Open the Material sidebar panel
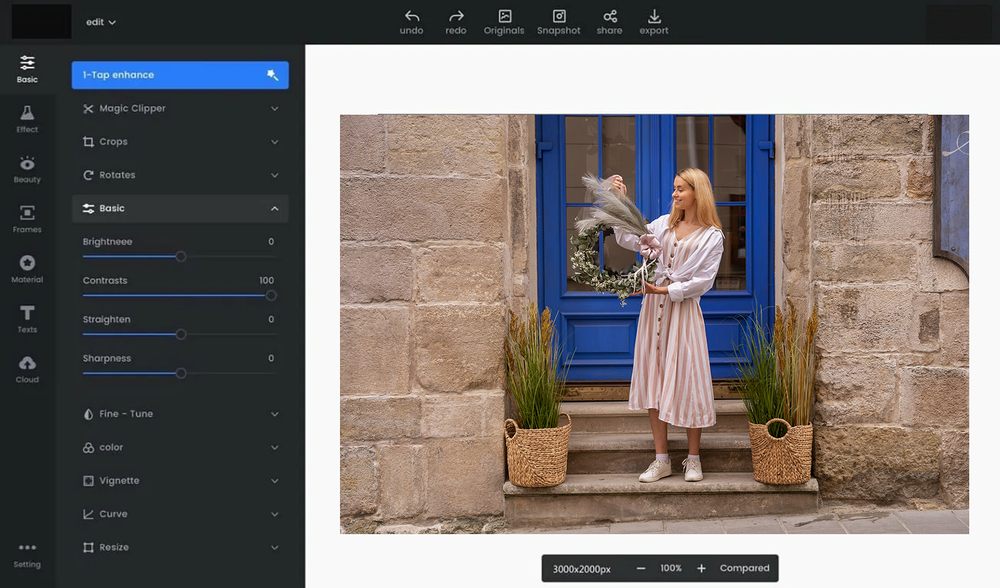 tap(27, 269)
